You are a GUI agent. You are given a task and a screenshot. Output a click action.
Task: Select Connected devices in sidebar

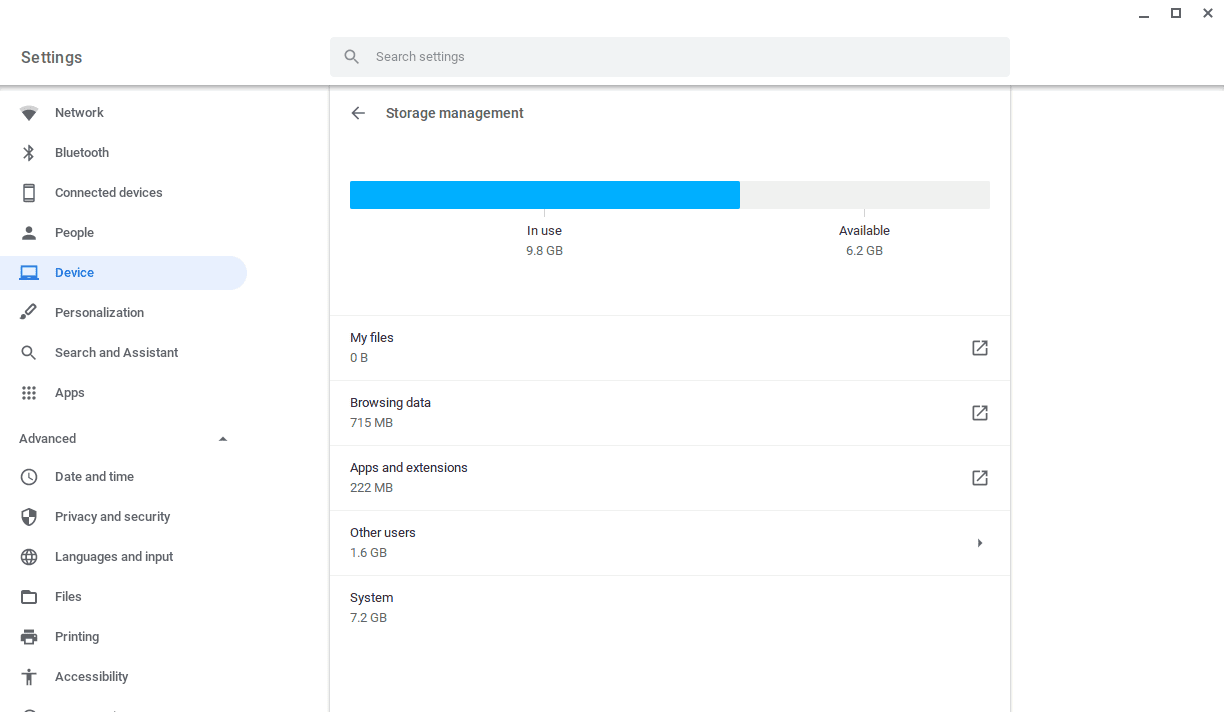click(x=108, y=193)
